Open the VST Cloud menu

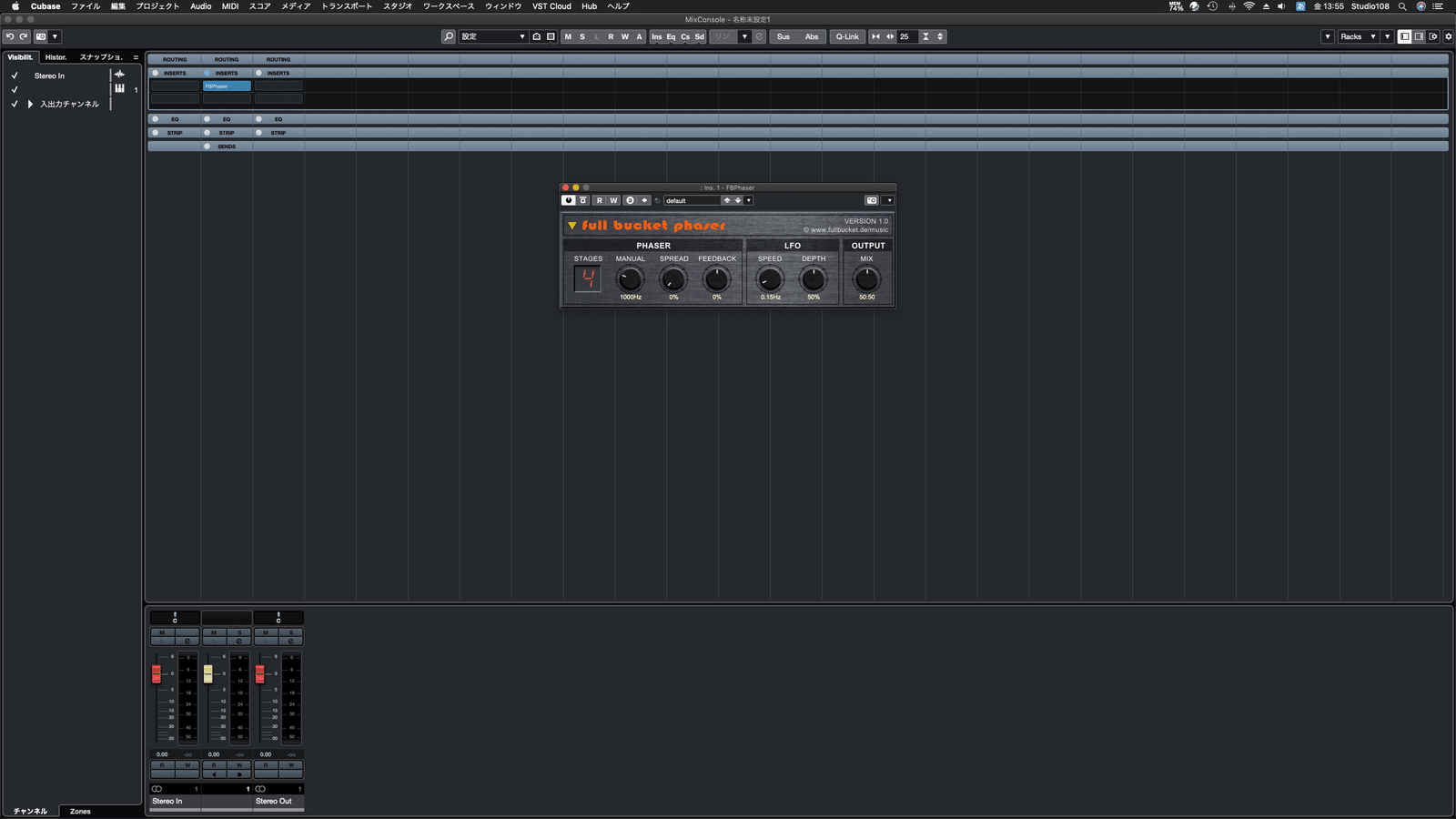551,6
